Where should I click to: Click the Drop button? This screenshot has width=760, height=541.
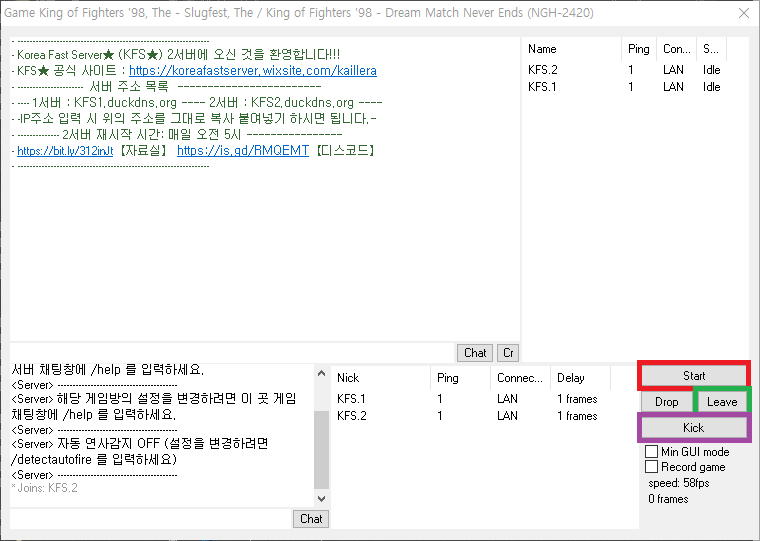coord(666,402)
